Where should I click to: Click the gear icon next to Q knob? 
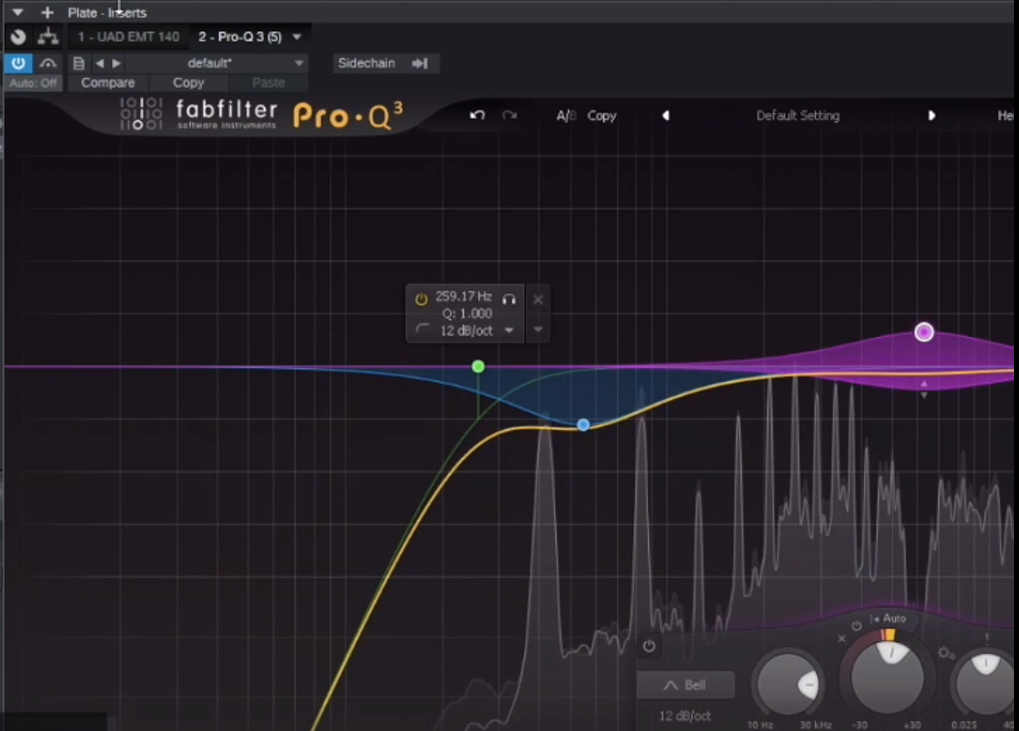click(945, 653)
